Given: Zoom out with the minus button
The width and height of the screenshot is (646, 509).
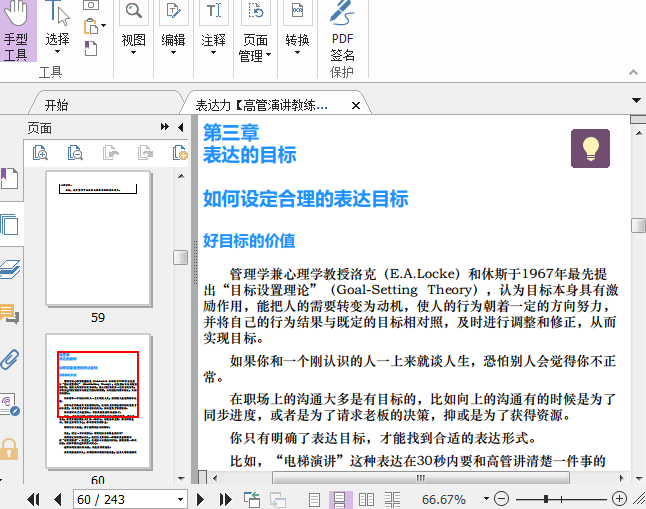Looking at the screenshot, I should click(501, 499).
